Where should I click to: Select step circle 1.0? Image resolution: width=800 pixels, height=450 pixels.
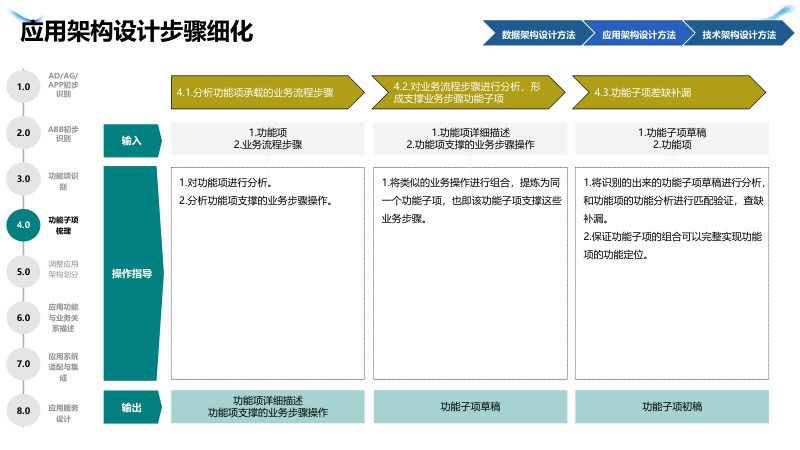[x=23, y=87]
